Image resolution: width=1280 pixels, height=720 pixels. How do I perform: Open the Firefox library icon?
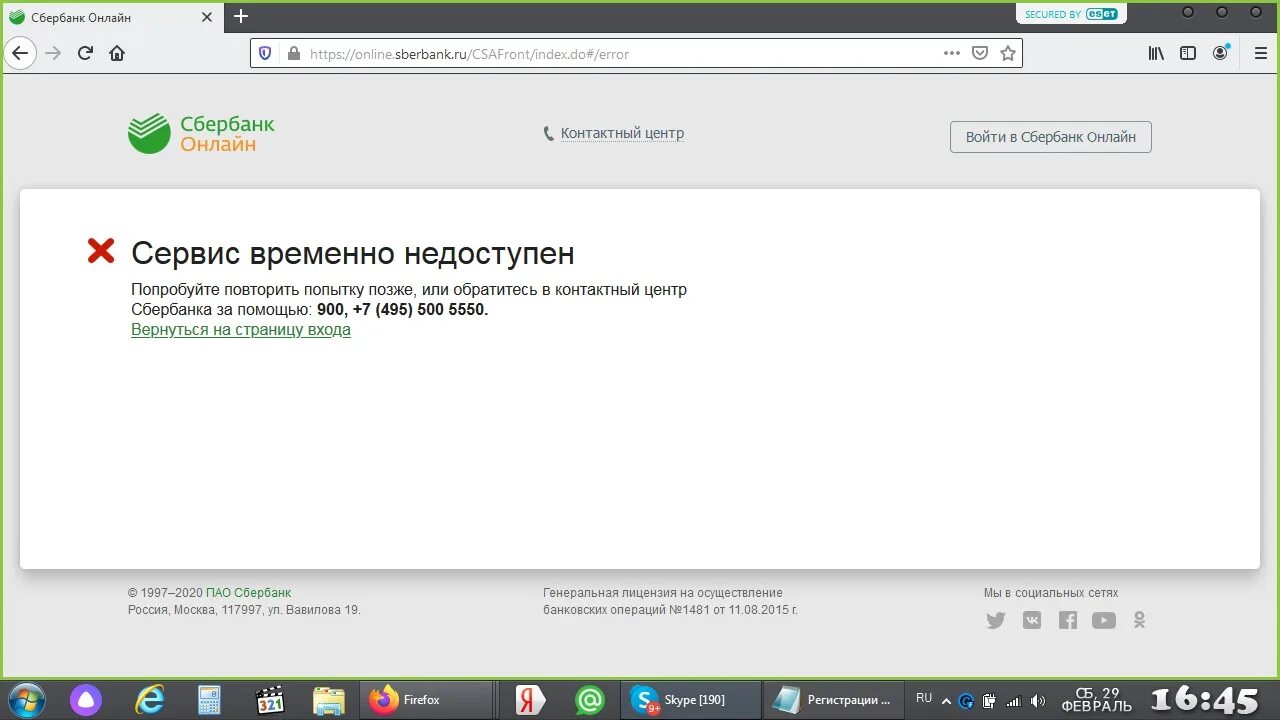tap(1156, 53)
